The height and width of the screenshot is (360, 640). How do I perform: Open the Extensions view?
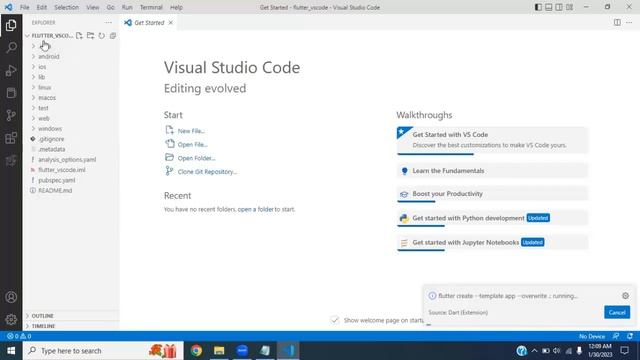click(x=11, y=138)
